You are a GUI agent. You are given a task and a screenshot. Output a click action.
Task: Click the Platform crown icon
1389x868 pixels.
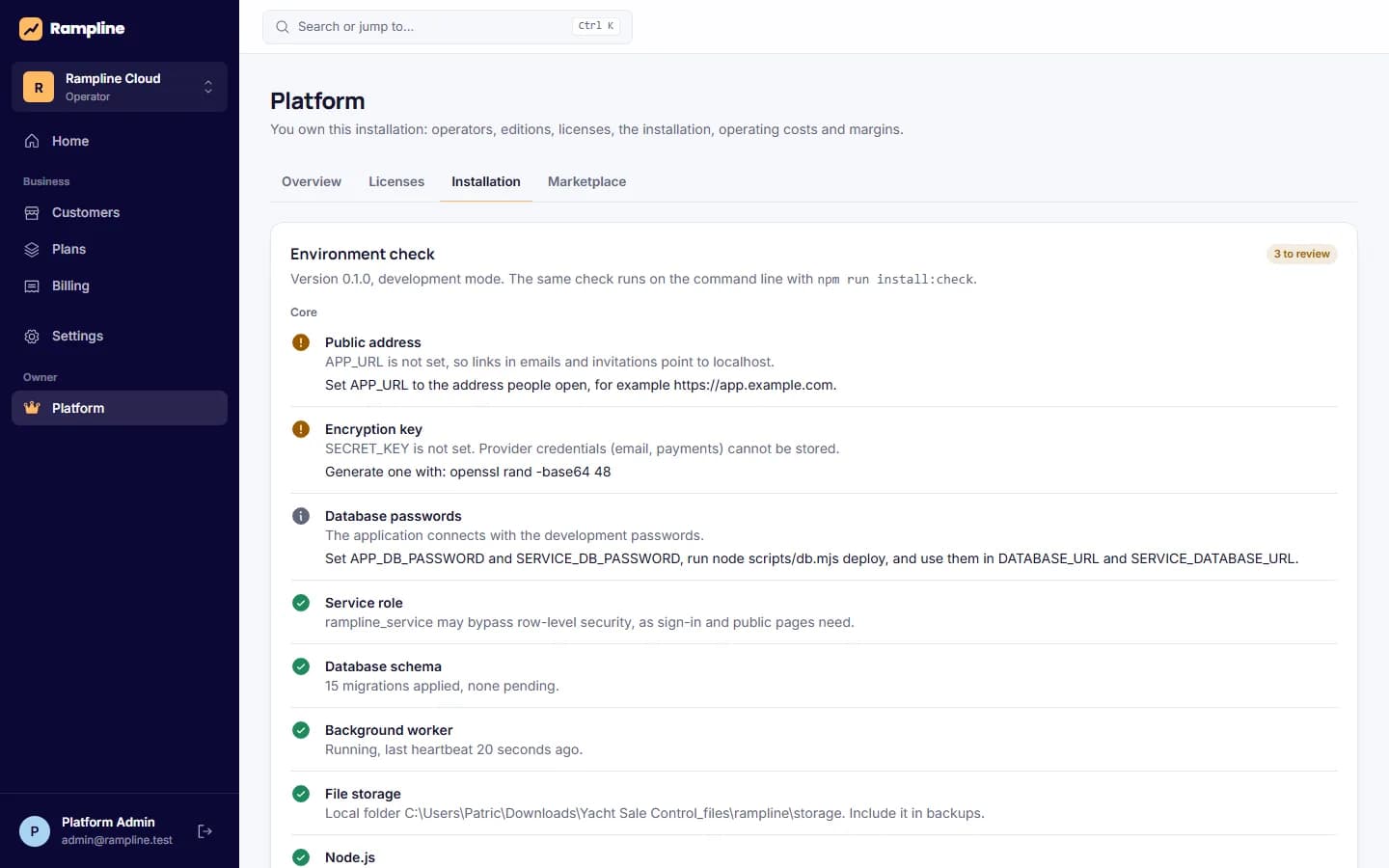32,408
